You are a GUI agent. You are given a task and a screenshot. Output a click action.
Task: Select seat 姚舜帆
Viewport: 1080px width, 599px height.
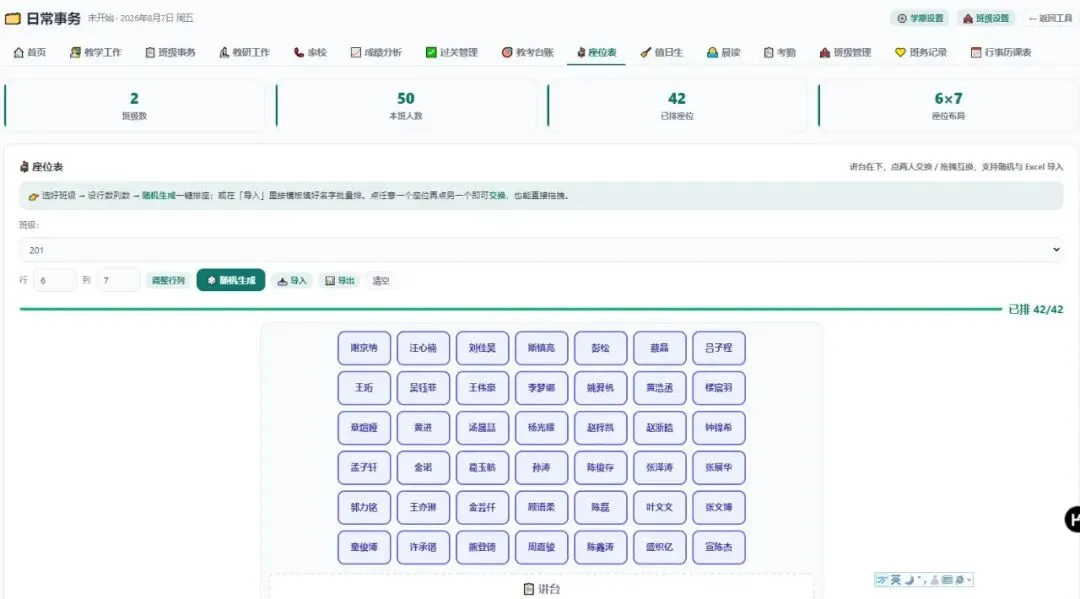[601, 388]
